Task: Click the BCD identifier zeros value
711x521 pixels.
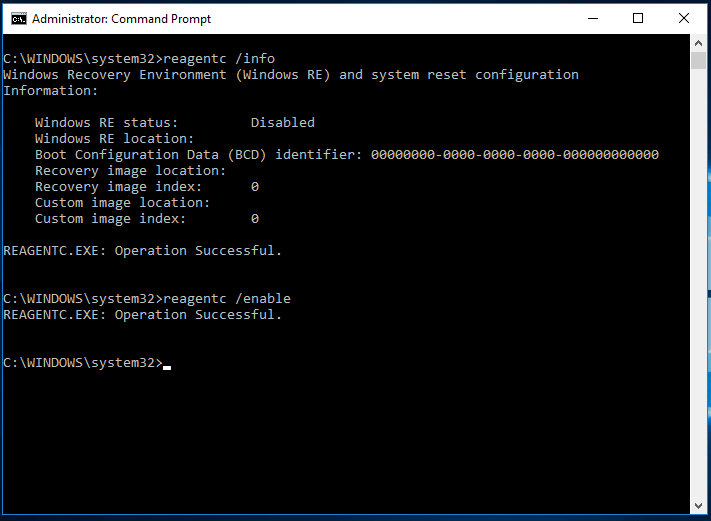Action: click(514, 155)
